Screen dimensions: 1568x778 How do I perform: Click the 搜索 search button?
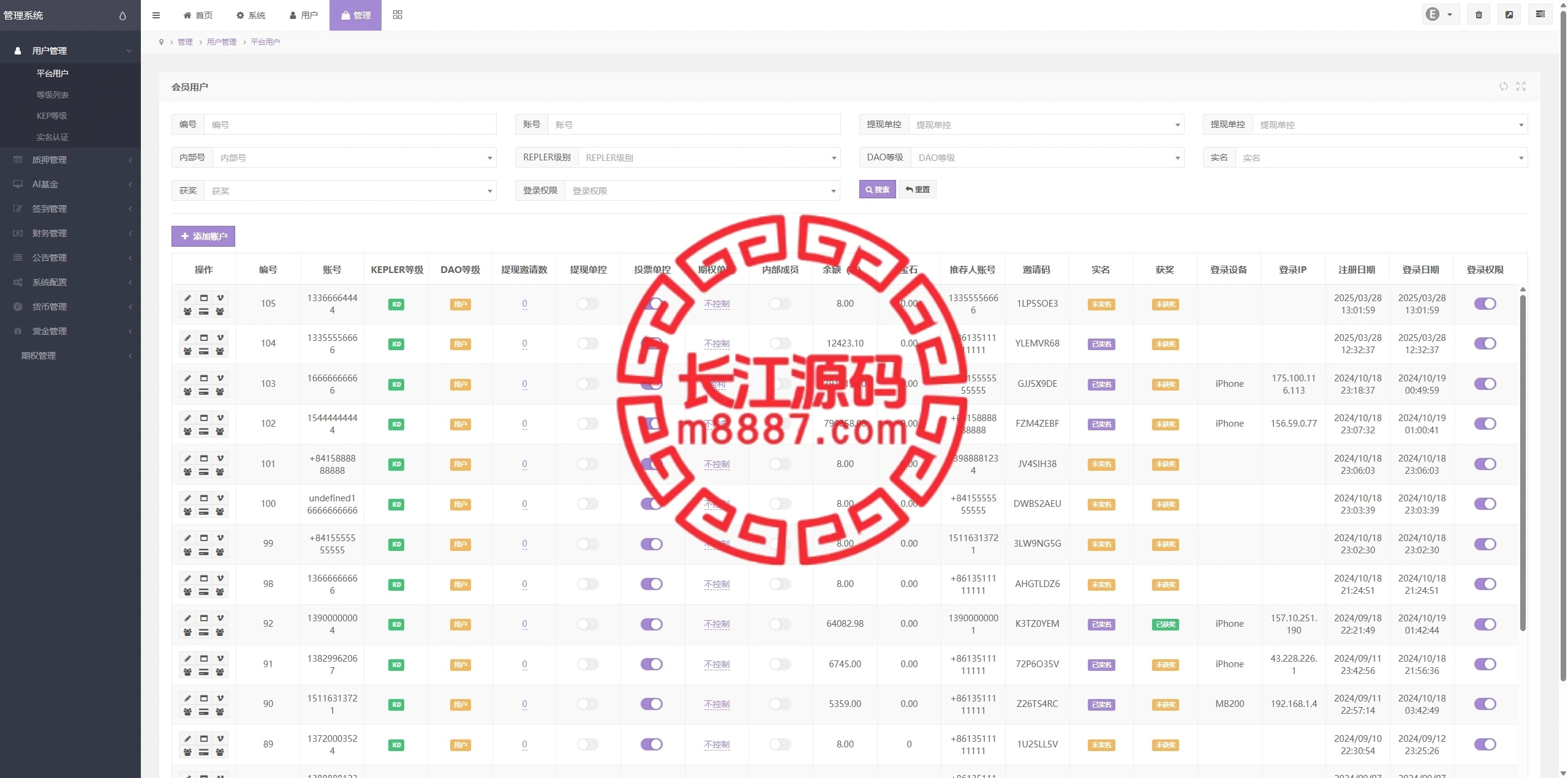click(x=877, y=190)
